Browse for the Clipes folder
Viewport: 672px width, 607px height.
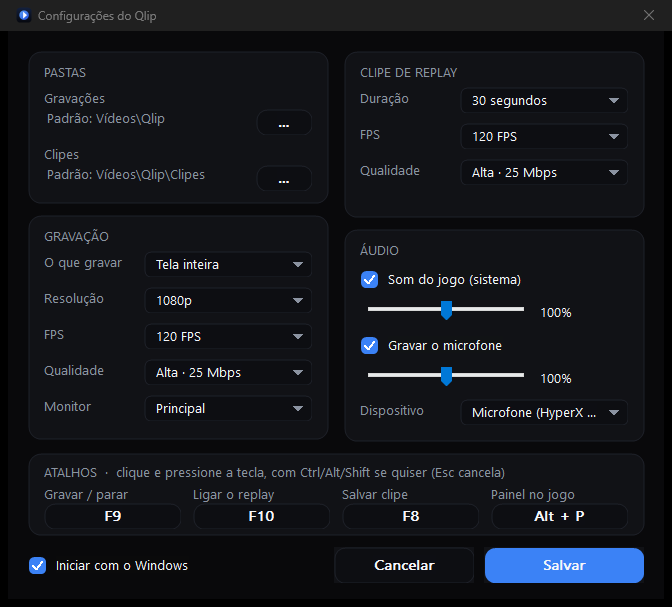pos(284,178)
